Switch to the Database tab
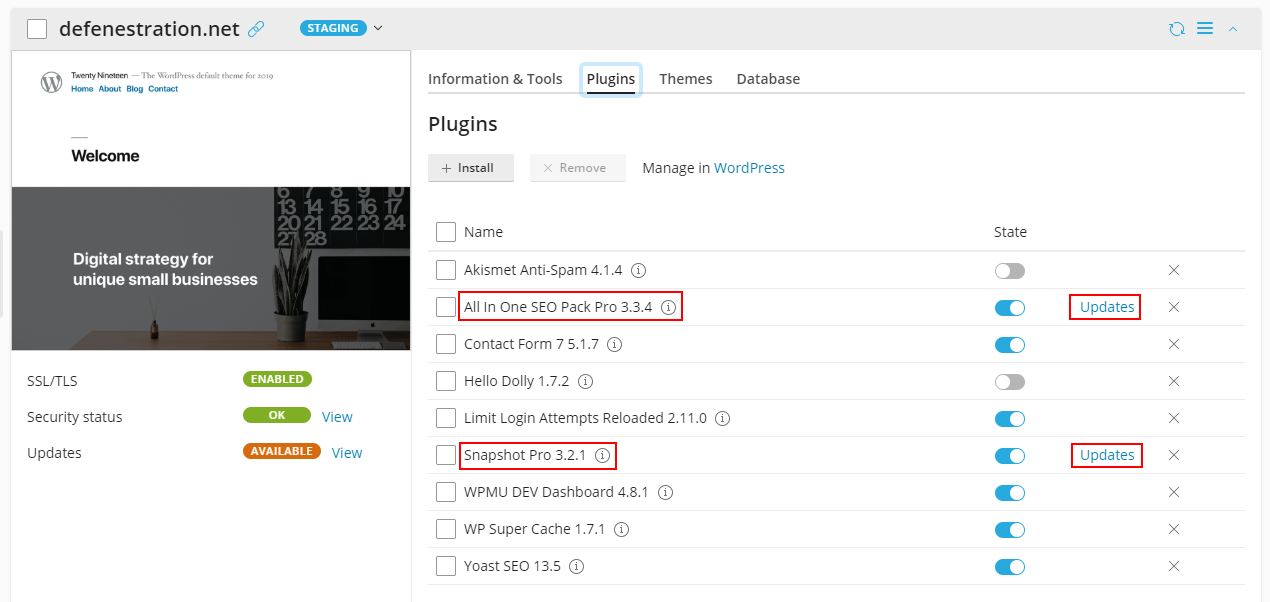 (768, 79)
